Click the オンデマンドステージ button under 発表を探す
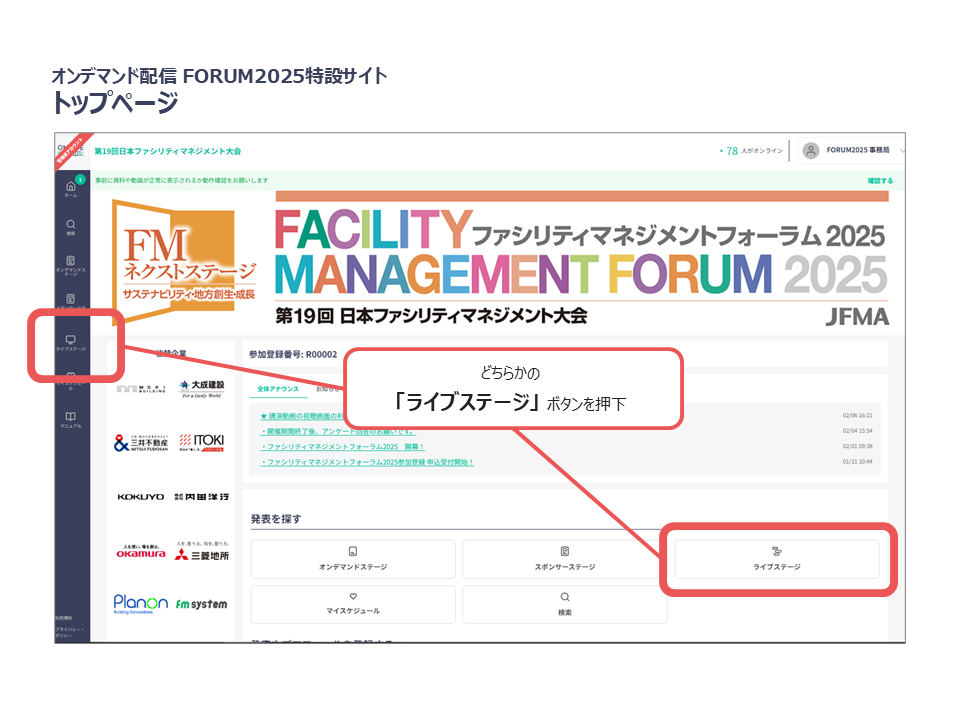The height and width of the screenshot is (720, 960). pyautogui.click(x=353, y=559)
